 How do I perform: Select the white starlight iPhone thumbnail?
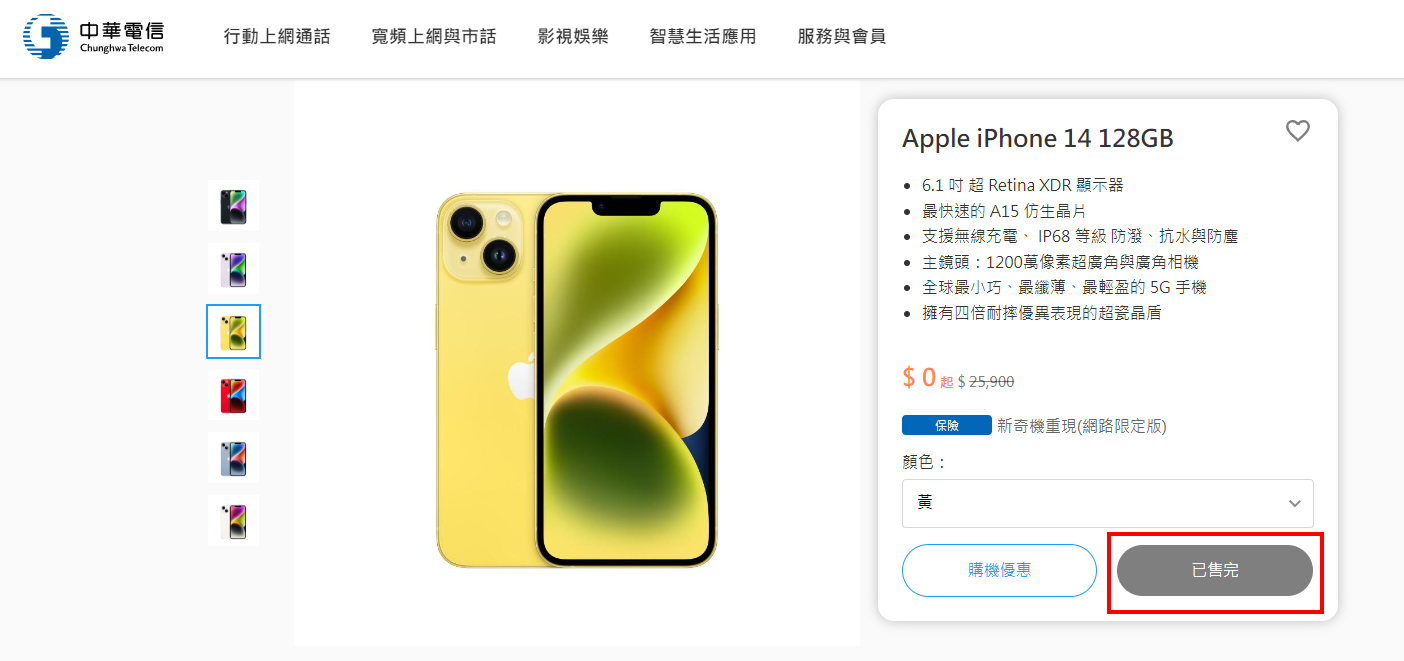click(233, 521)
